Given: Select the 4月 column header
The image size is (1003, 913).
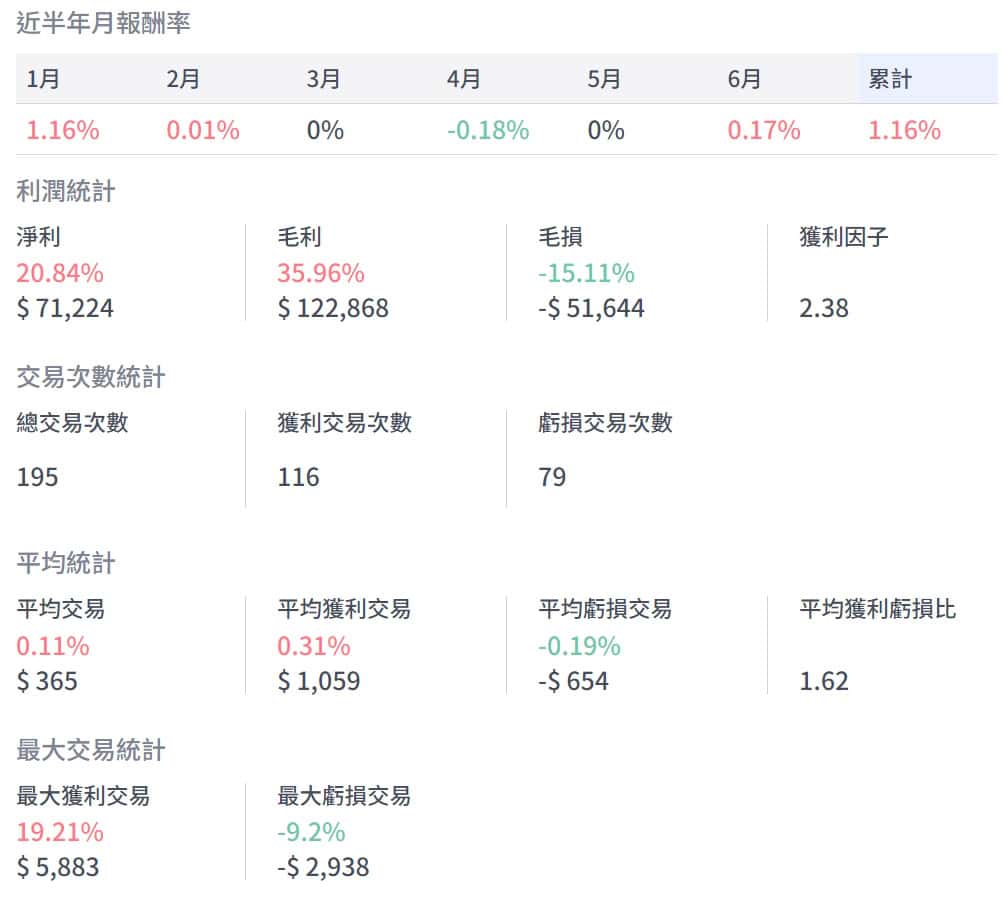Looking at the screenshot, I should click(x=464, y=79).
